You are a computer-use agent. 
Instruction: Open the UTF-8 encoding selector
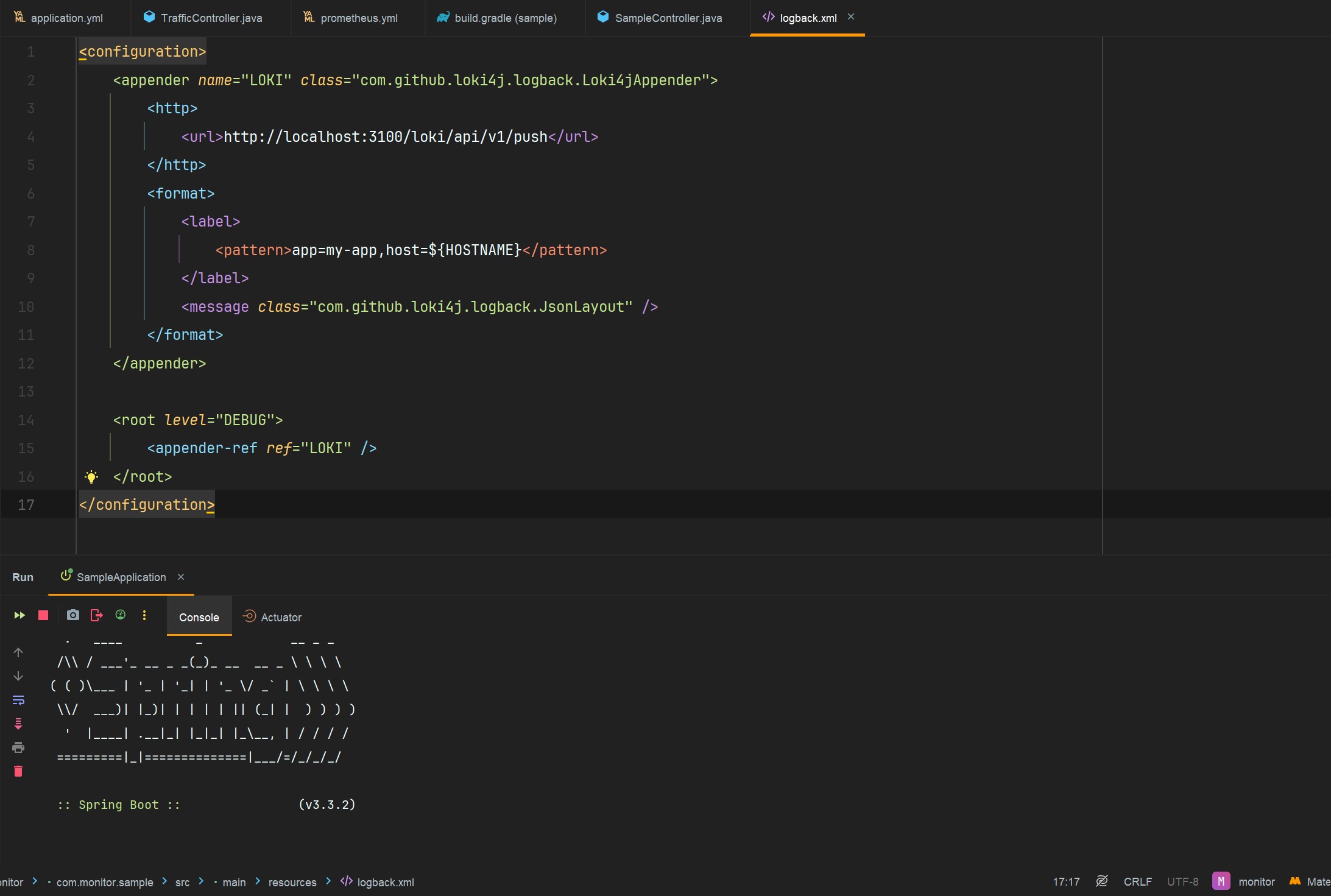coord(1182,881)
